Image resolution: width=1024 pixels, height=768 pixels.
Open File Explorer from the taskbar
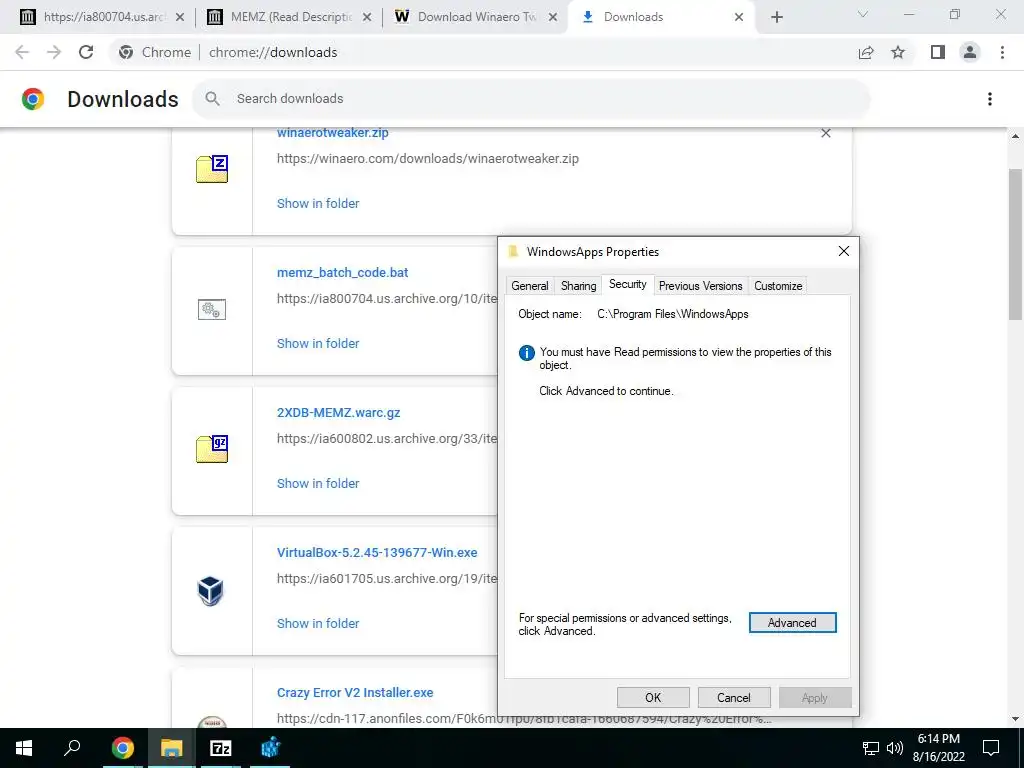tap(172, 748)
